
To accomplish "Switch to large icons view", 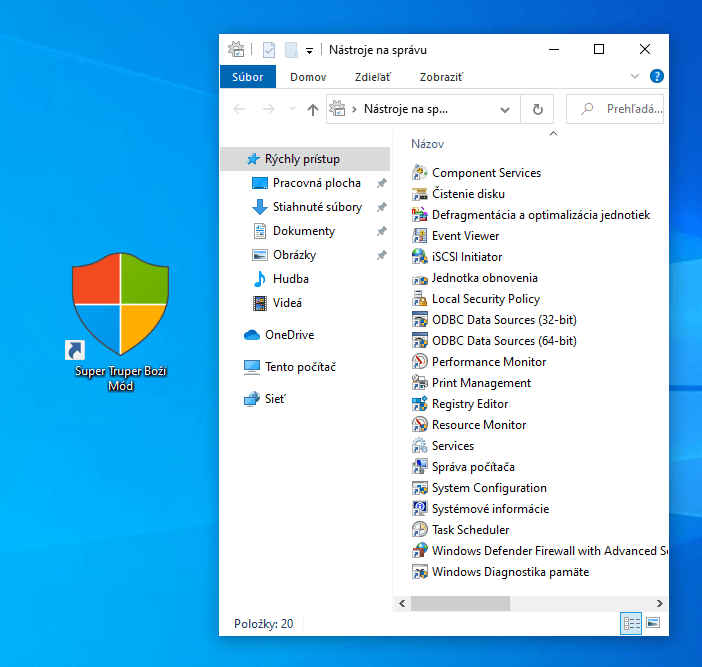I will (653, 623).
